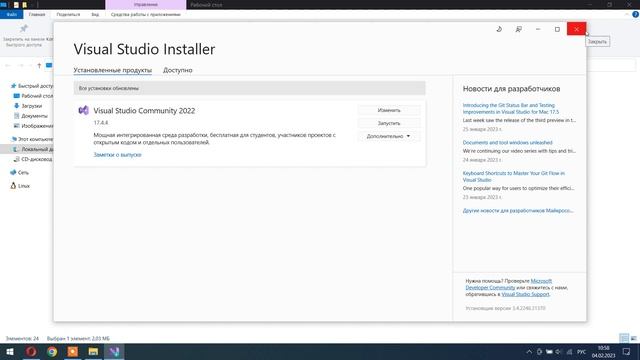Switch Explorer to details view icon
The image size is (640, 360).
click(x=624, y=338)
